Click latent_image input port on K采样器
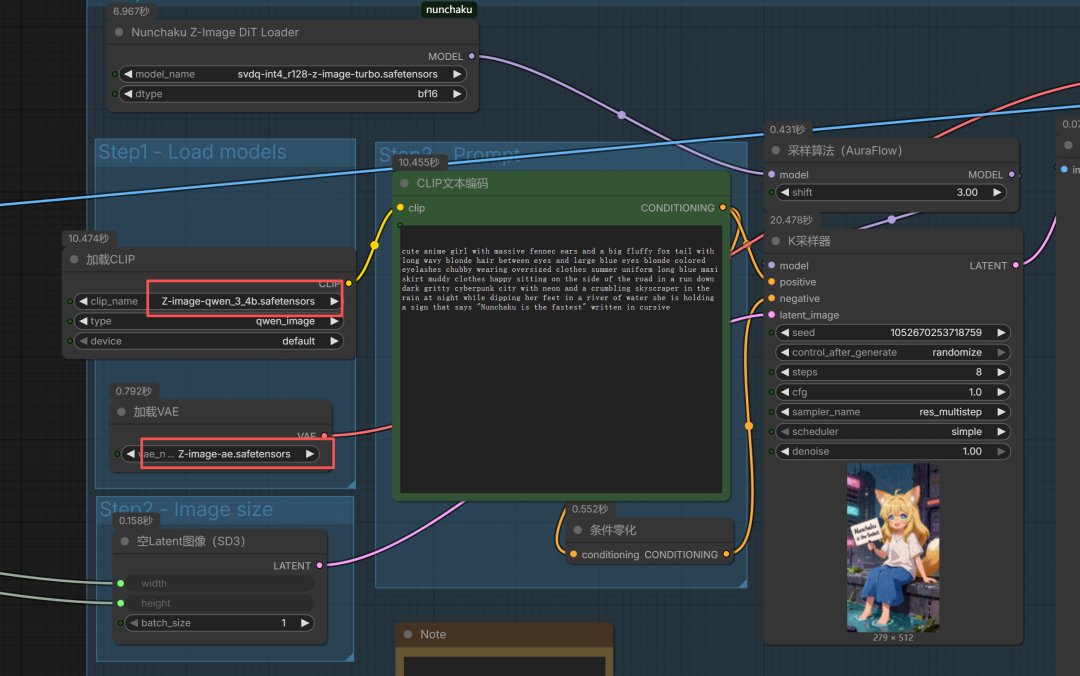This screenshot has height=676, width=1080. pyautogui.click(x=771, y=316)
